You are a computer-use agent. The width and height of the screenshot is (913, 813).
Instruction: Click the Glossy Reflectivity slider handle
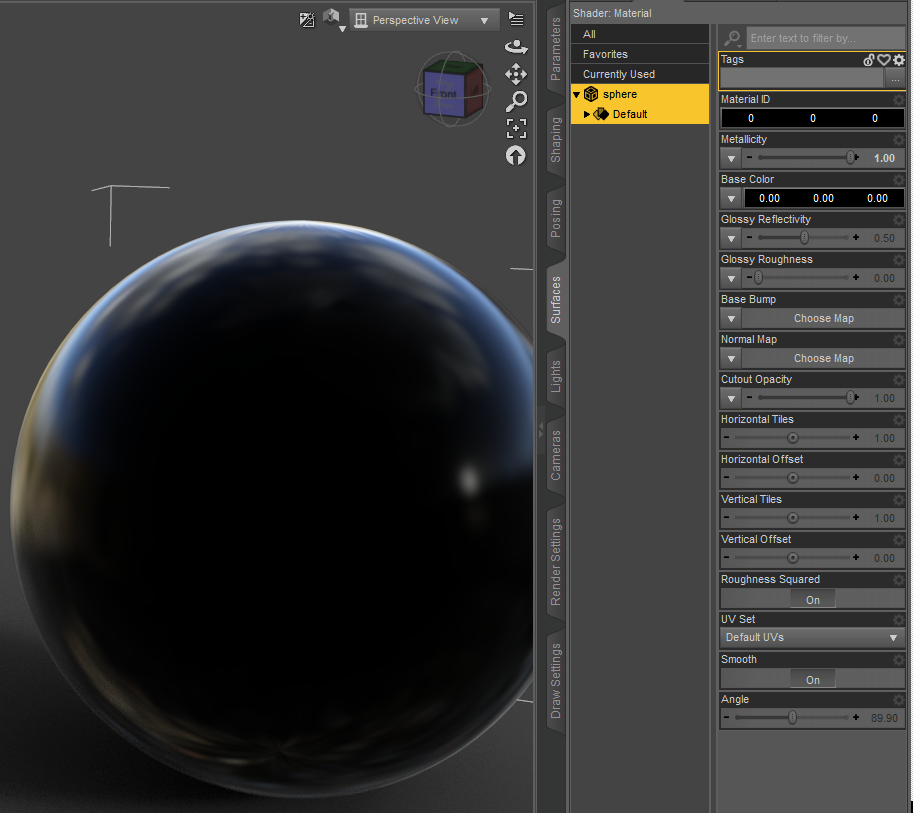[x=804, y=238]
